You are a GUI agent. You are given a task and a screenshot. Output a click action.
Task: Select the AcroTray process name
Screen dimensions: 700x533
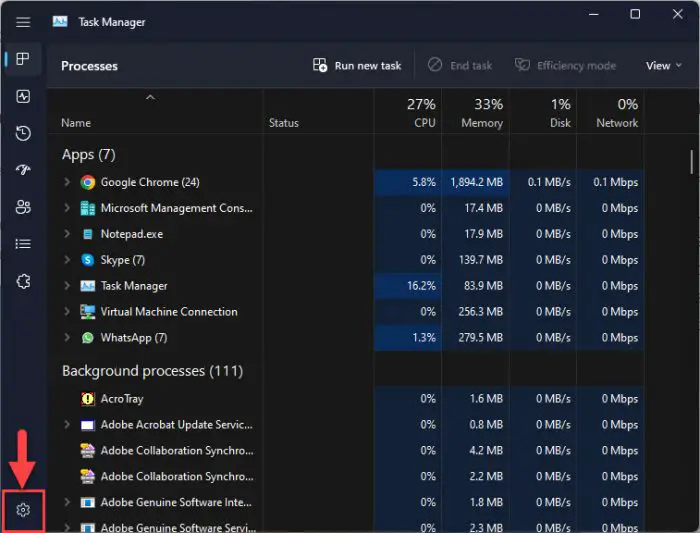click(x=122, y=399)
